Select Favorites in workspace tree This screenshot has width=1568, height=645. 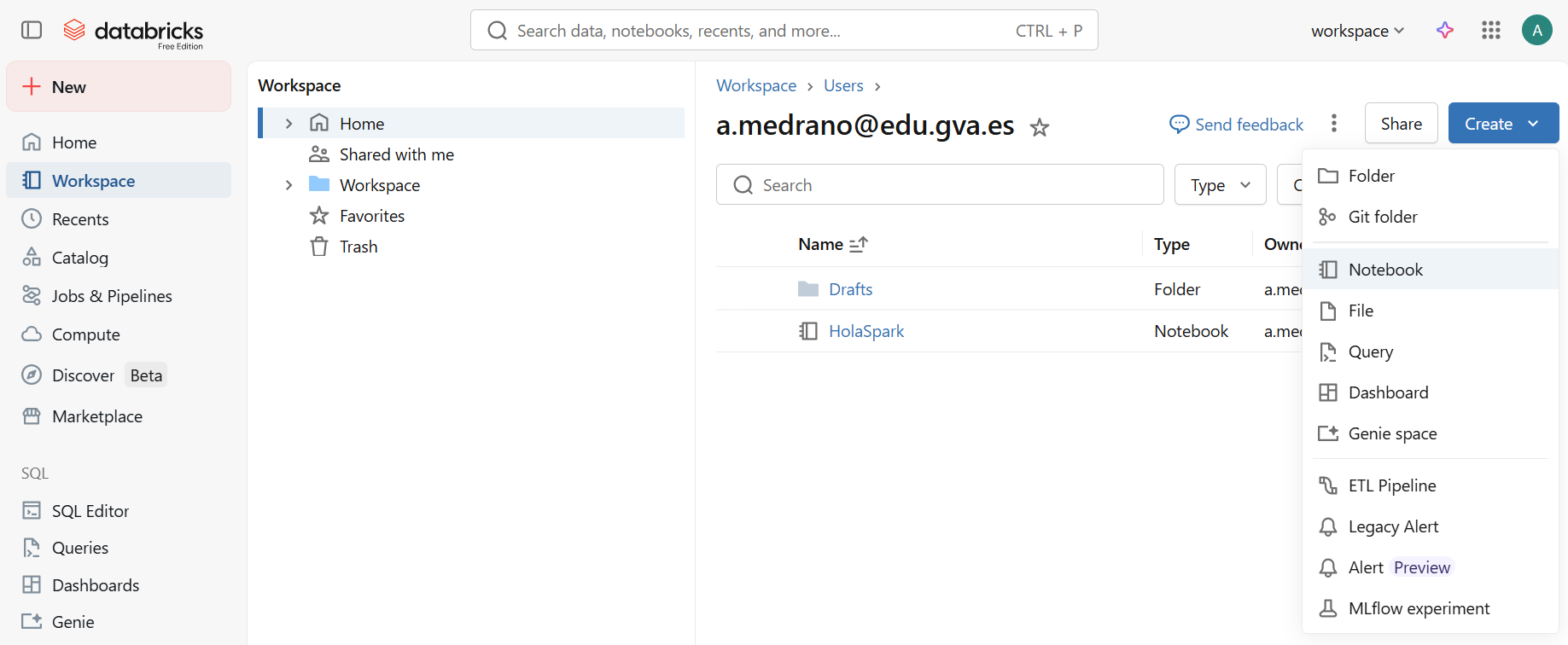point(472,216)
